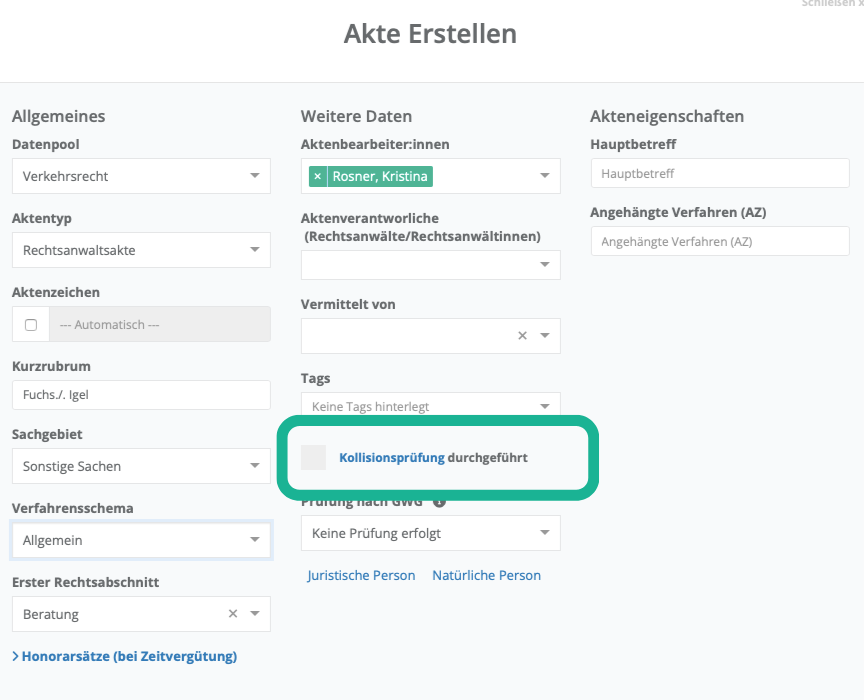The image size is (864, 700).
Task: Check the Kollisionsprüfung durchgeführt box
Action: coord(314,458)
